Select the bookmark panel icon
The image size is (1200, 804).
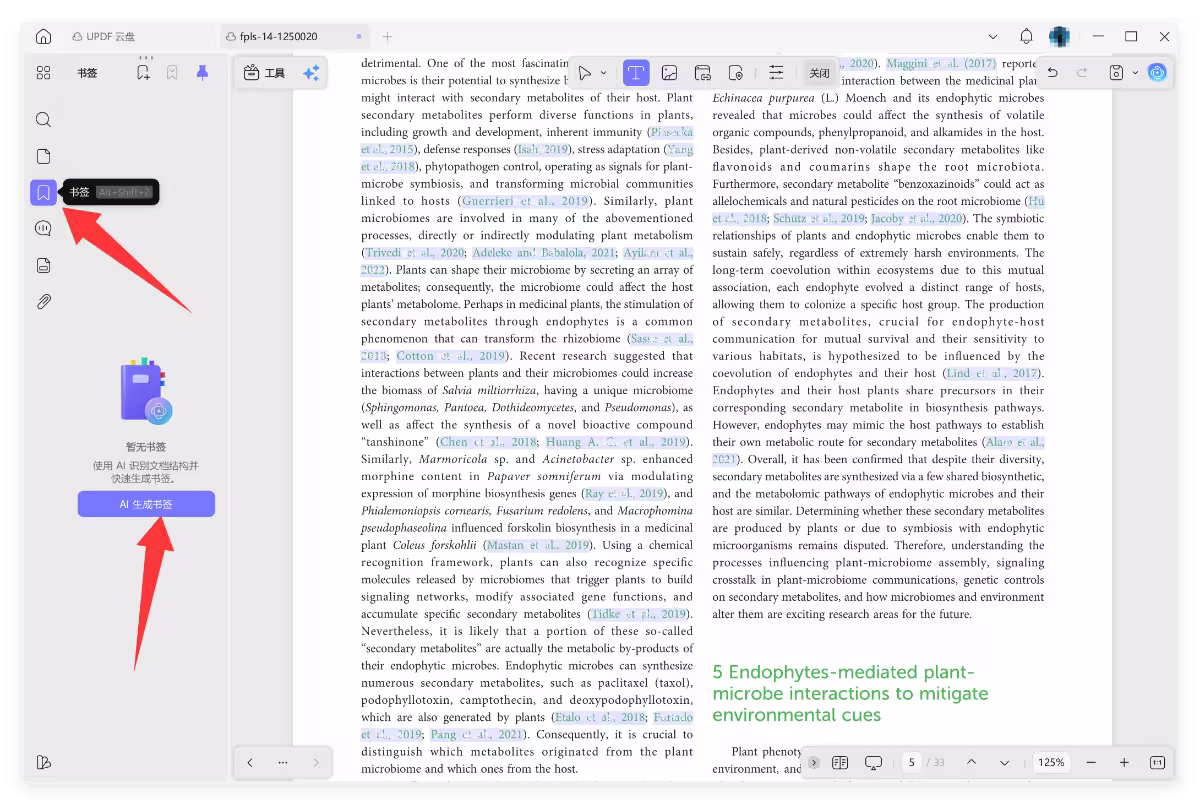click(43, 192)
